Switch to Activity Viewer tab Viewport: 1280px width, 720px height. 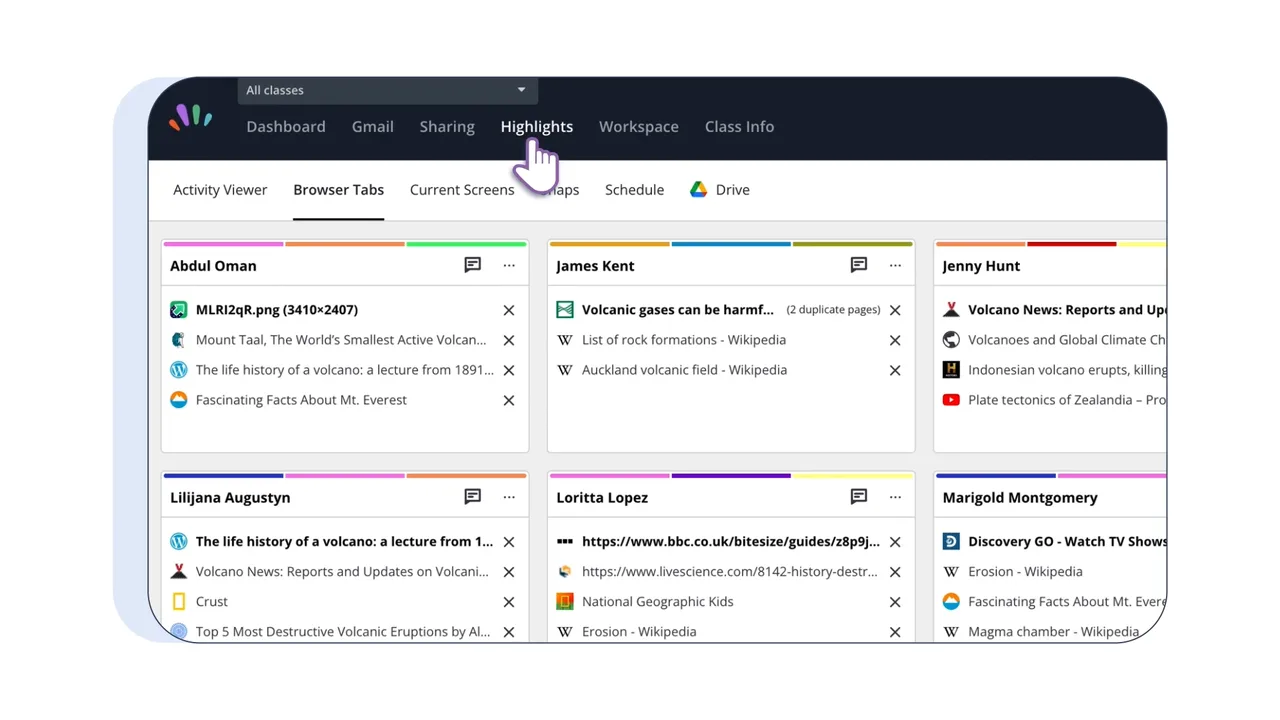(x=220, y=190)
